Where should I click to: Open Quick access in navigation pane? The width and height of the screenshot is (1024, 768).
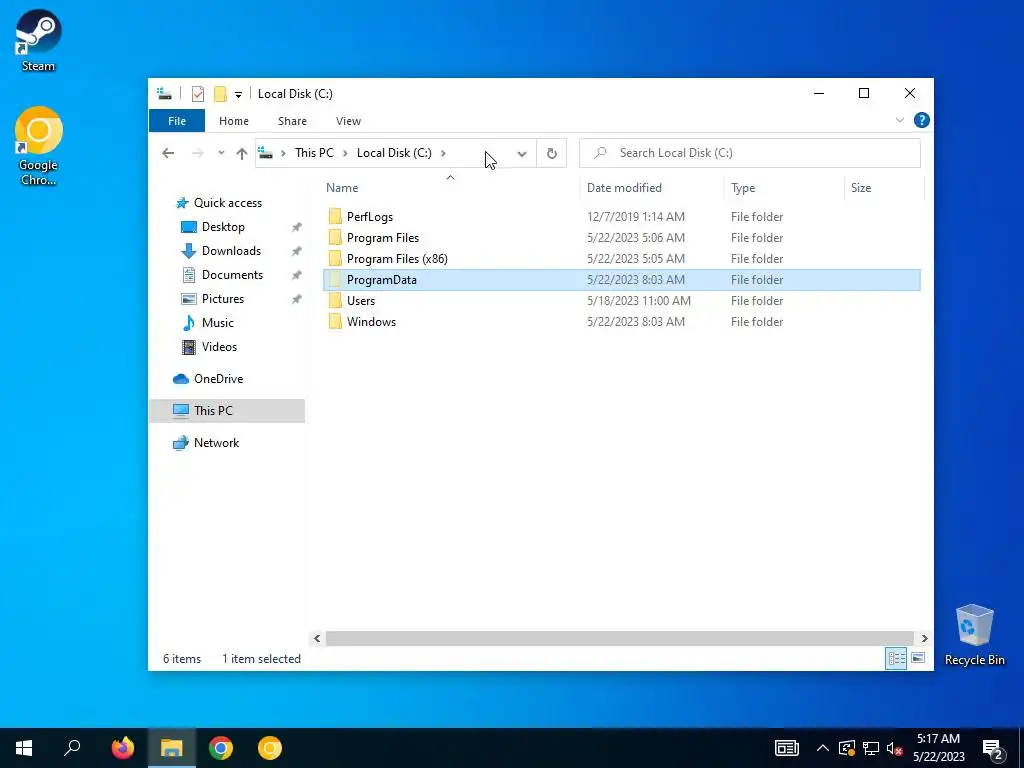[227, 203]
